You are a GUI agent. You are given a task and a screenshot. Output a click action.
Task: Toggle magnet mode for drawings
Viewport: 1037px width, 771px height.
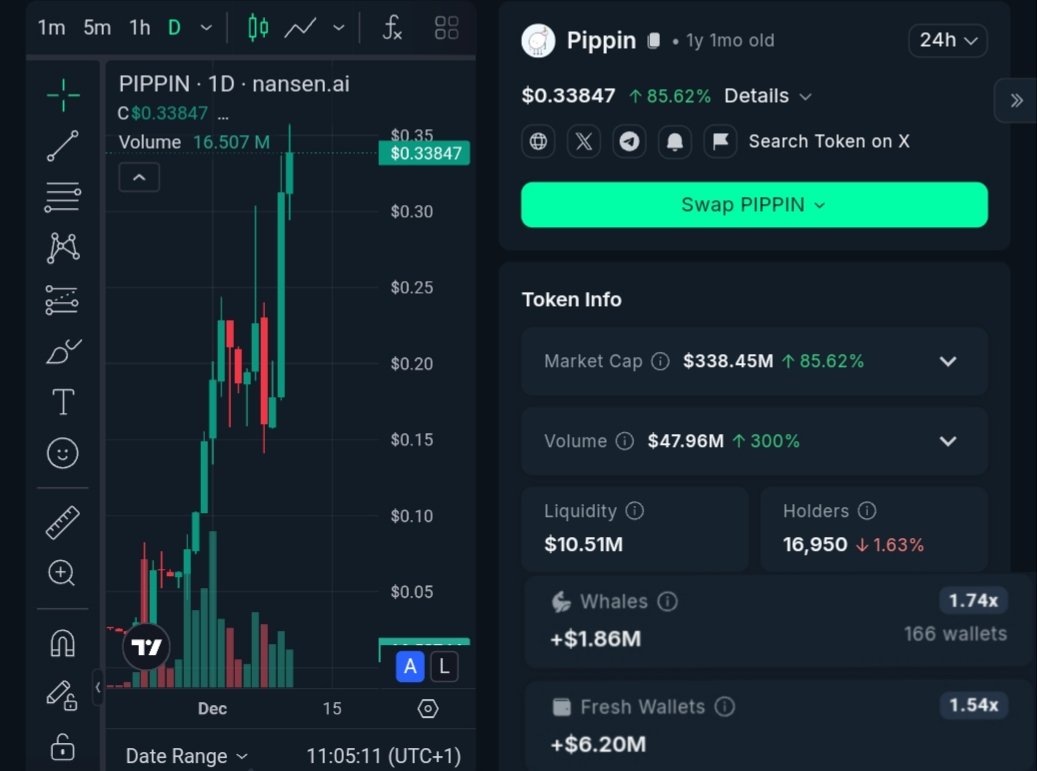click(62, 643)
